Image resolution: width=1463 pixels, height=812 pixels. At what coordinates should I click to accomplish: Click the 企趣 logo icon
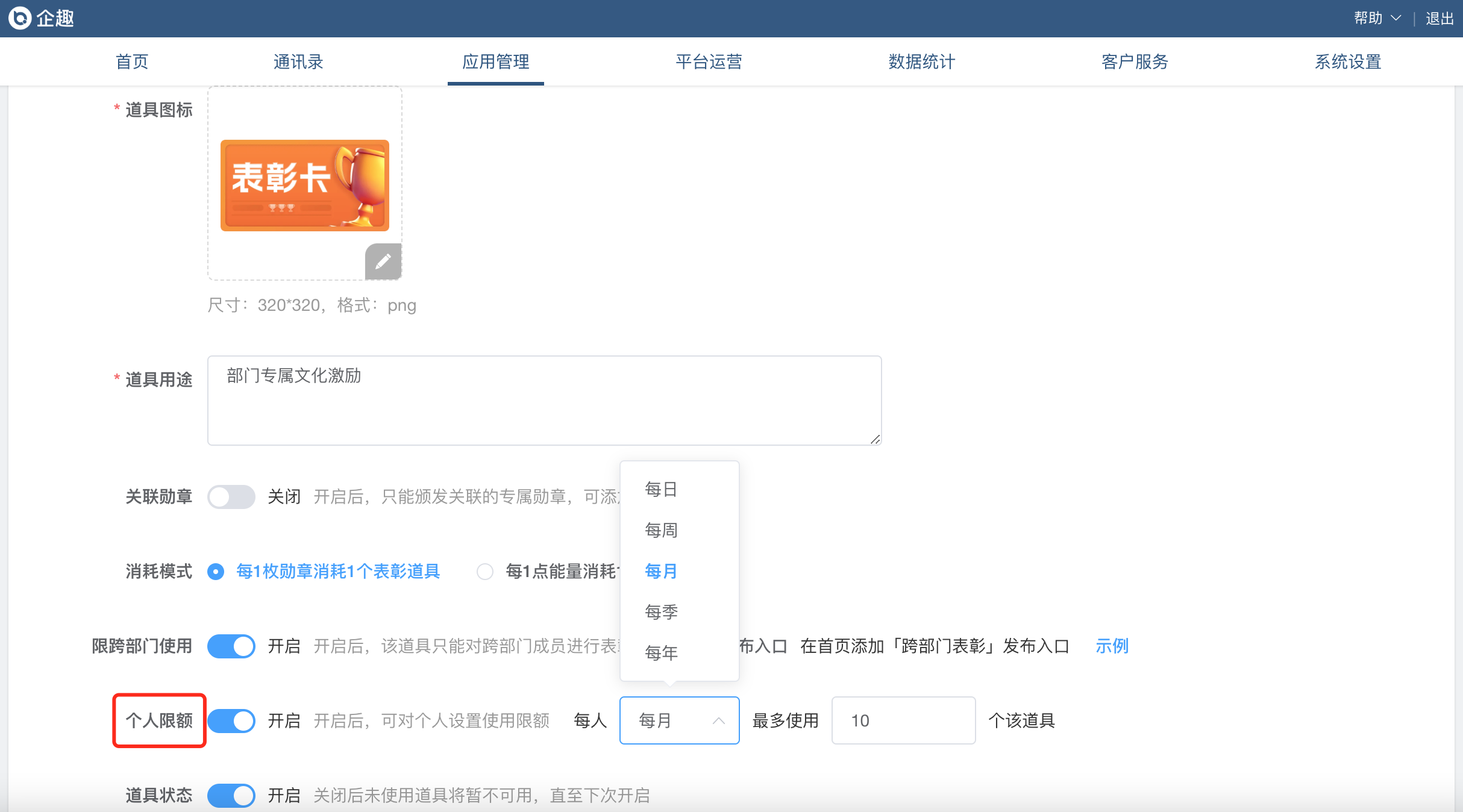20,18
